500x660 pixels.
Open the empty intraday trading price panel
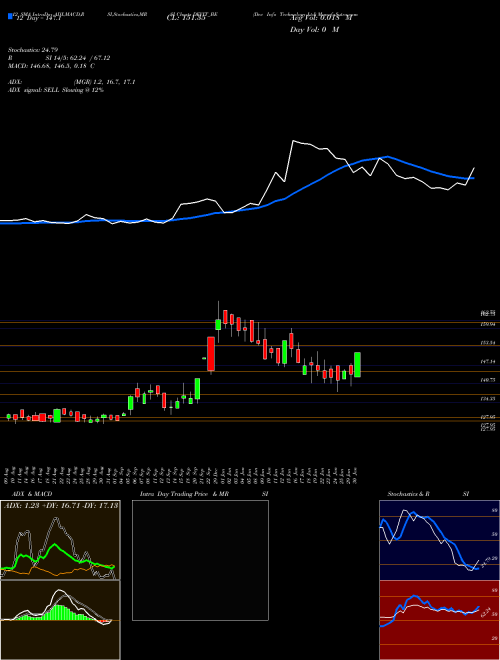pos(200,560)
